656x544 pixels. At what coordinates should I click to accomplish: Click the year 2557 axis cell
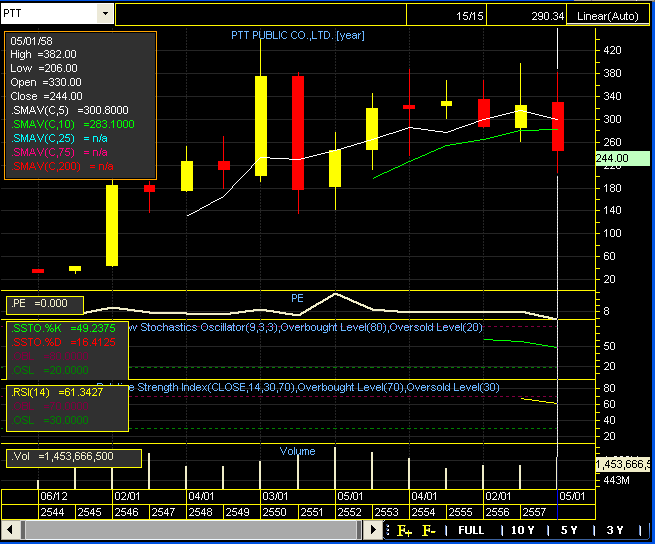tap(538, 512)
